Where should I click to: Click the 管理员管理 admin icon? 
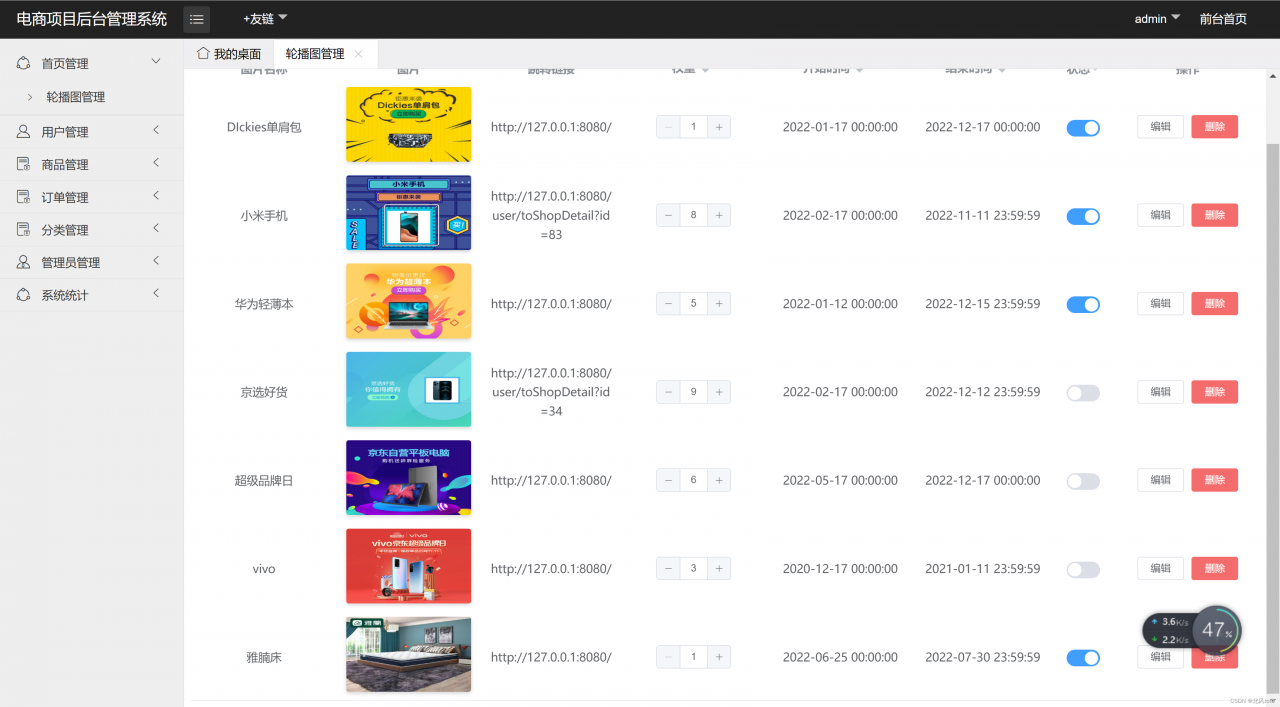[24, 262]
